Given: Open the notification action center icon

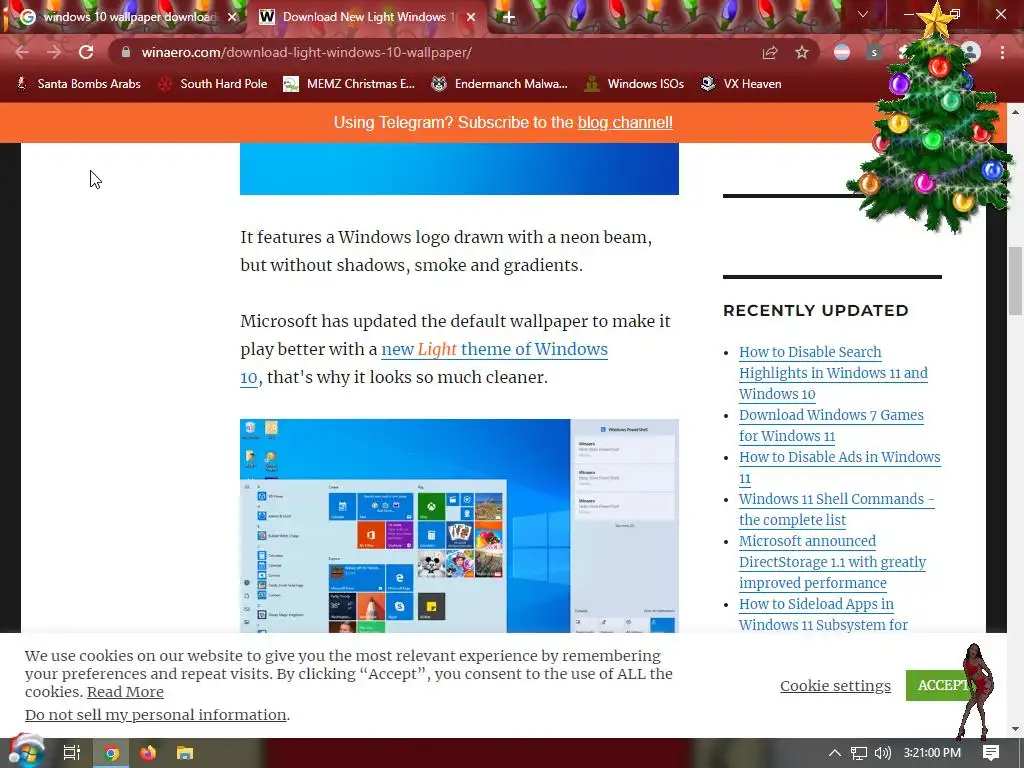Looking at the screenshot, I should [x=991, y=753].
